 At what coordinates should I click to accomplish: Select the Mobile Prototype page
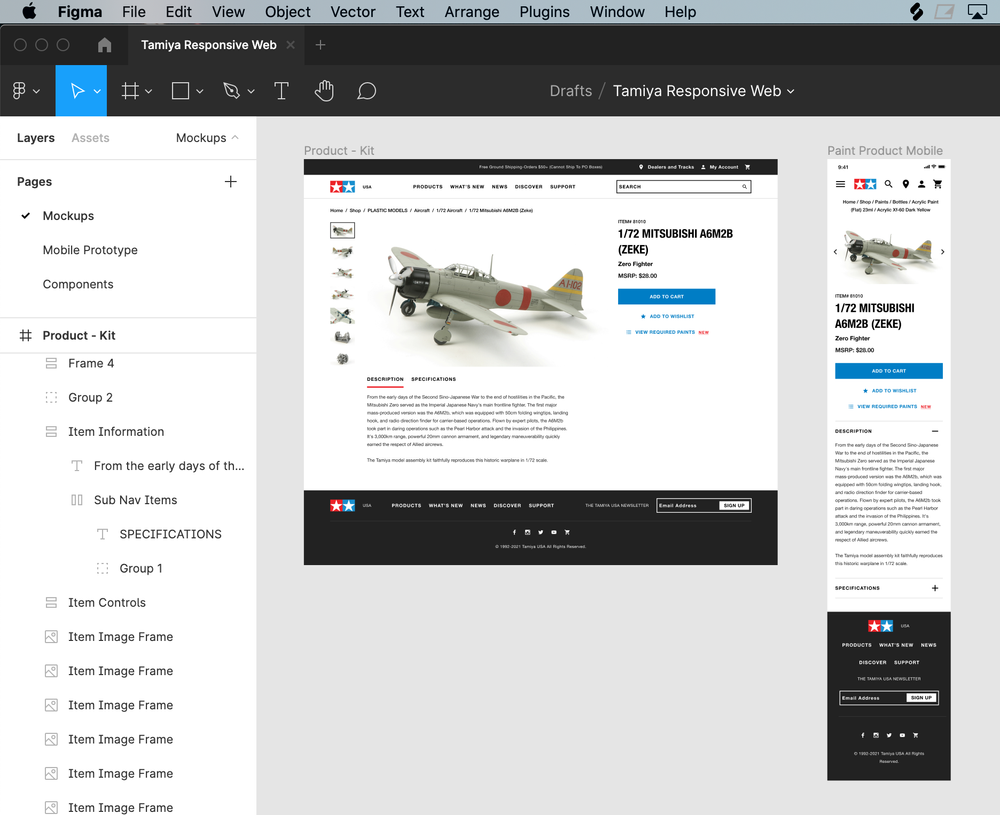pos(90,250)
